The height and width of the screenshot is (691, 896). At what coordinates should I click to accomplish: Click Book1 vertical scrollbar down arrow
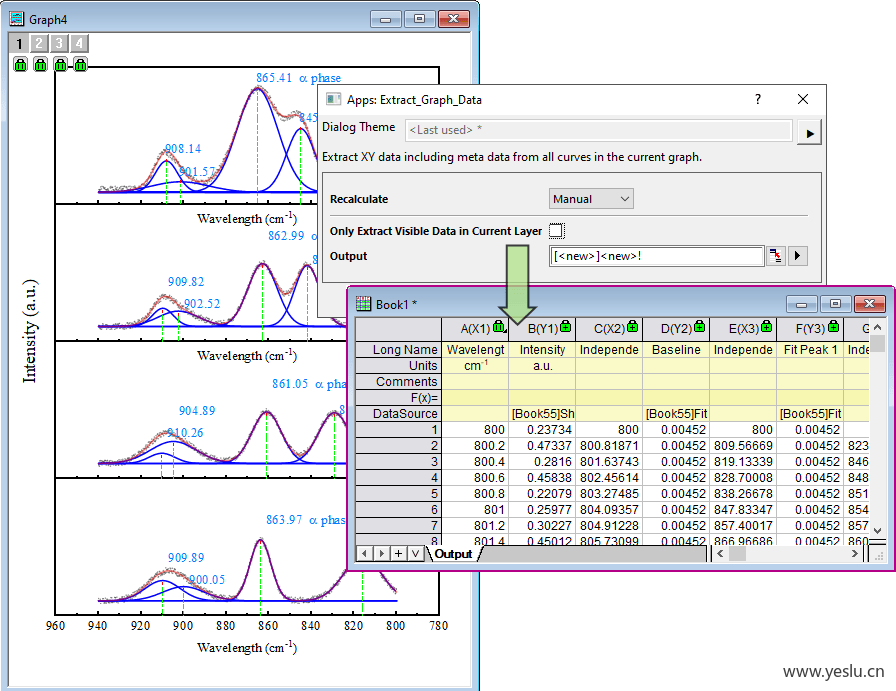[x=878, y=530]
